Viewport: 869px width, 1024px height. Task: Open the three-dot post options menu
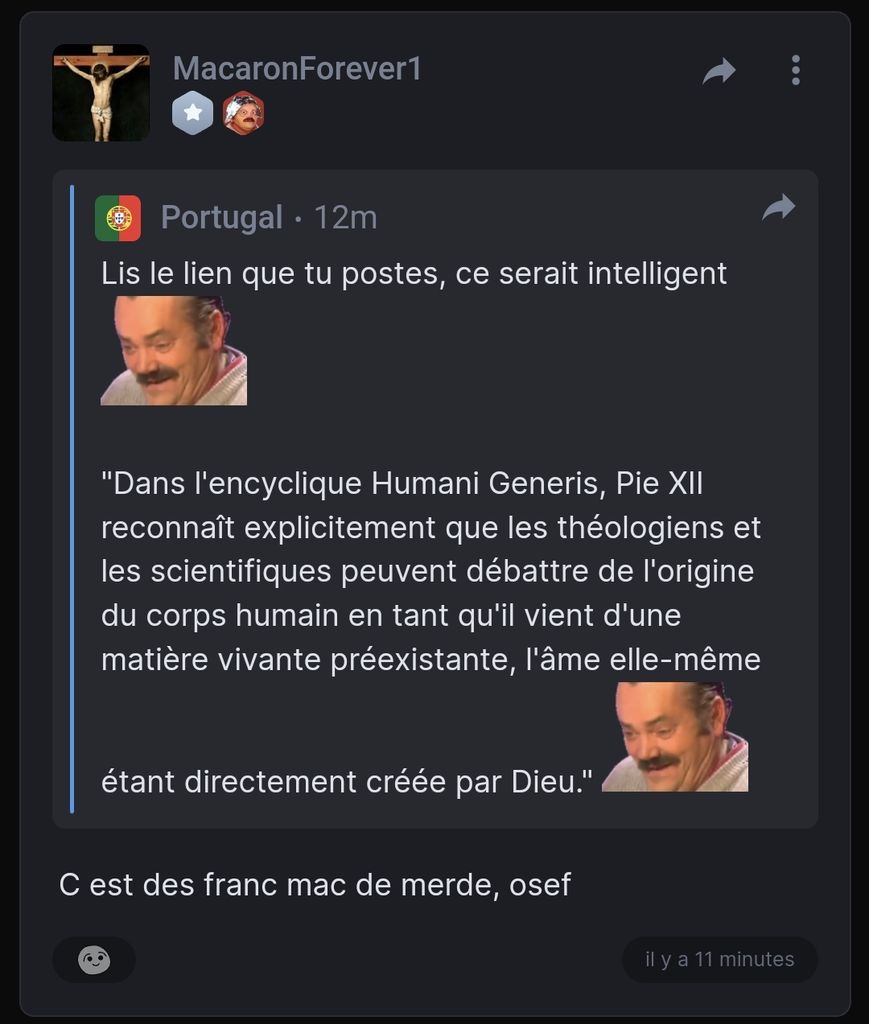(x=795, y=70)
